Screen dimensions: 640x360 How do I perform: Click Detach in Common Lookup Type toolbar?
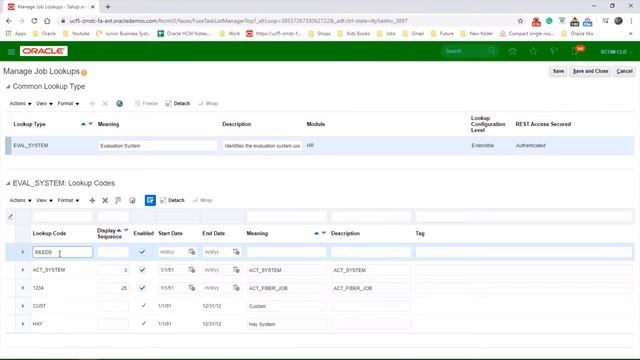coord(178,104)
